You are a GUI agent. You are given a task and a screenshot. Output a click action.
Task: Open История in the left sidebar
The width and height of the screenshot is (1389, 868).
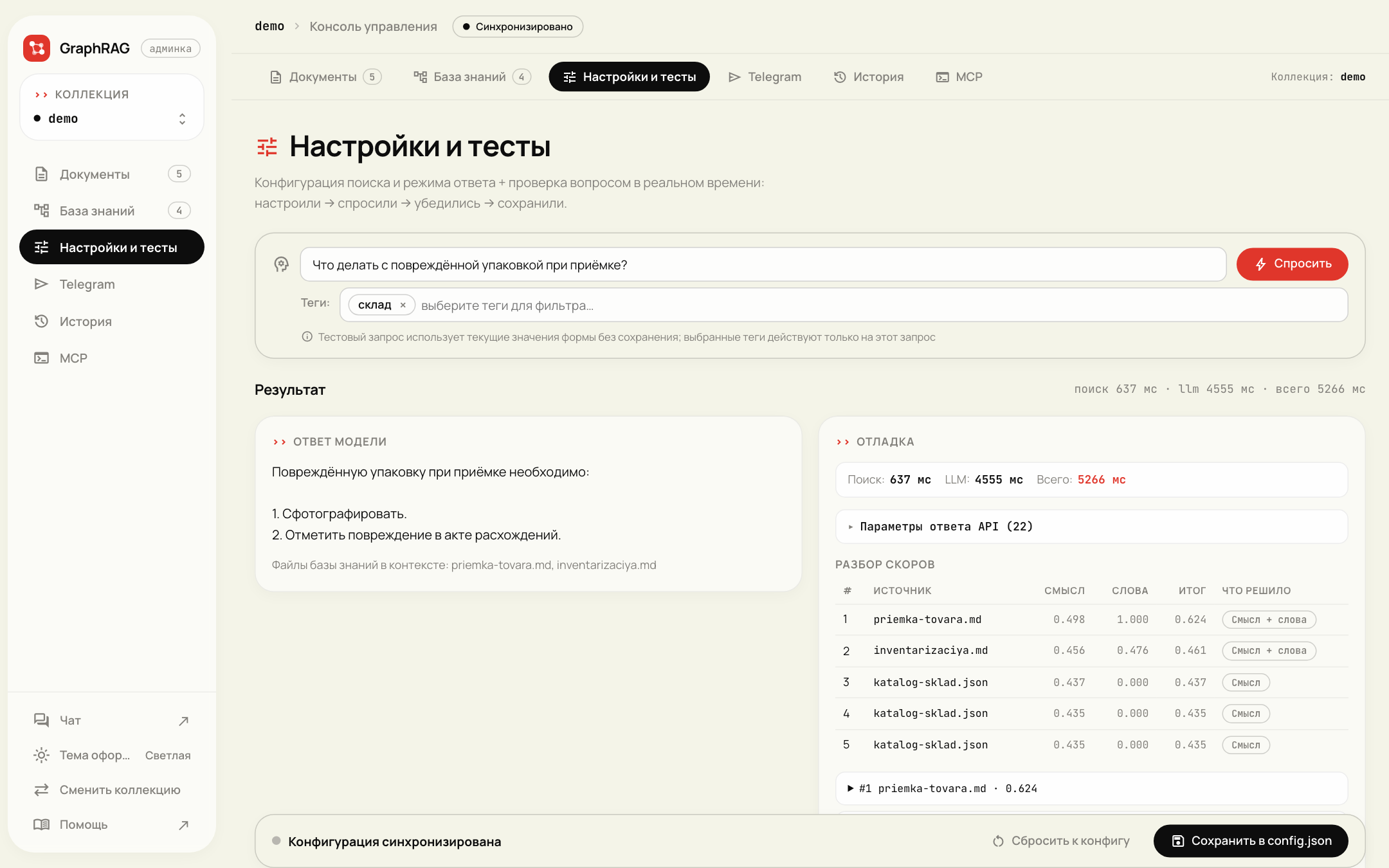pyautogui.click(x=112, y=321)
